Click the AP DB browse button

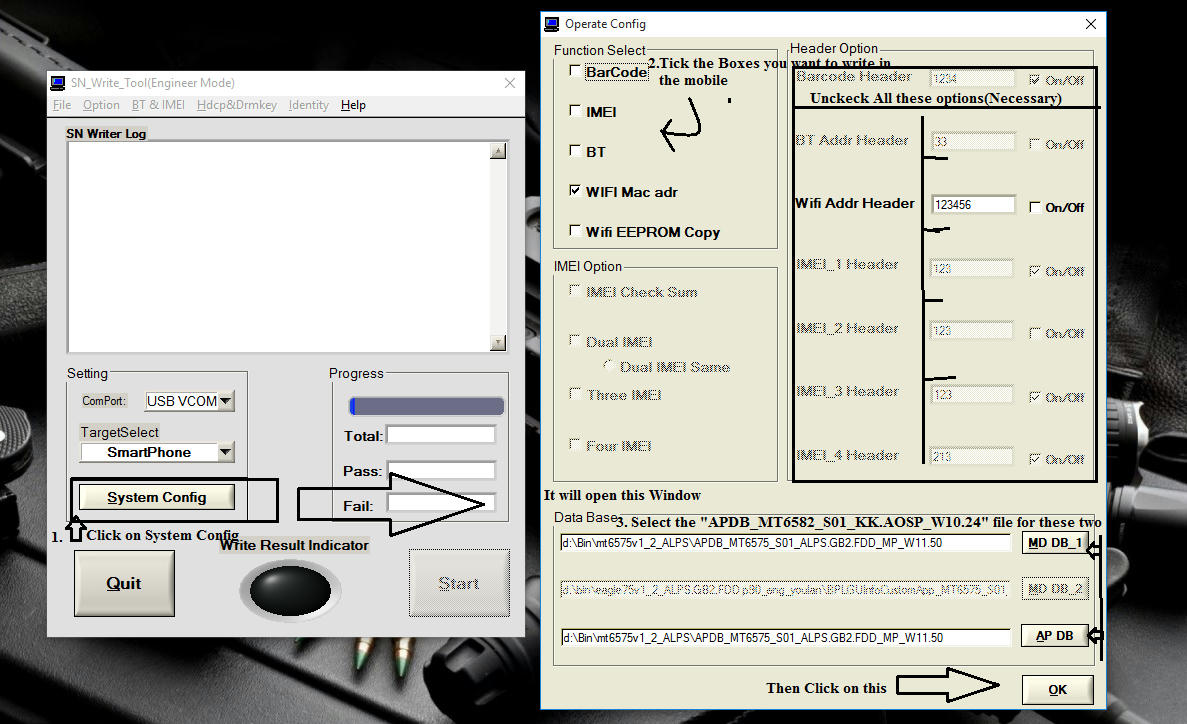pyautogui.click(x=1054, y=636)
